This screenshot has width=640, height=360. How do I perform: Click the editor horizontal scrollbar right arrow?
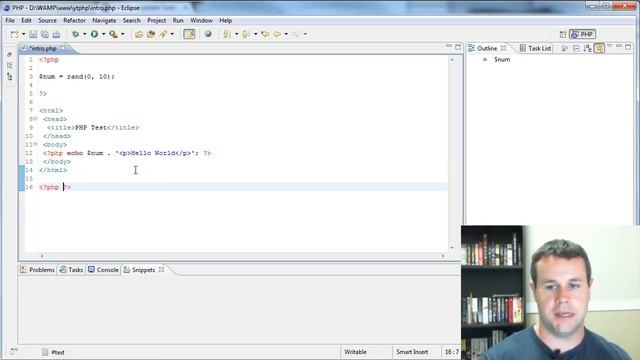coord(443,256)
